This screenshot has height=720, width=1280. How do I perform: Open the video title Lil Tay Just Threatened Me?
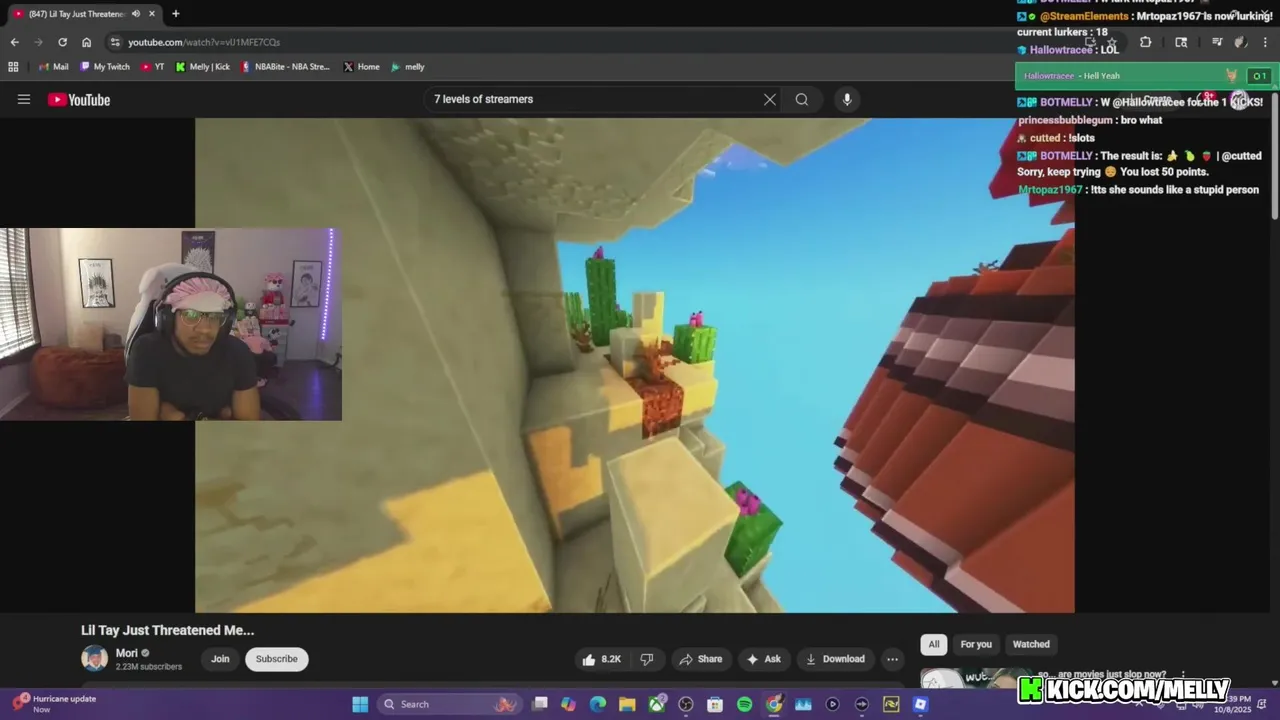(168, 630)
